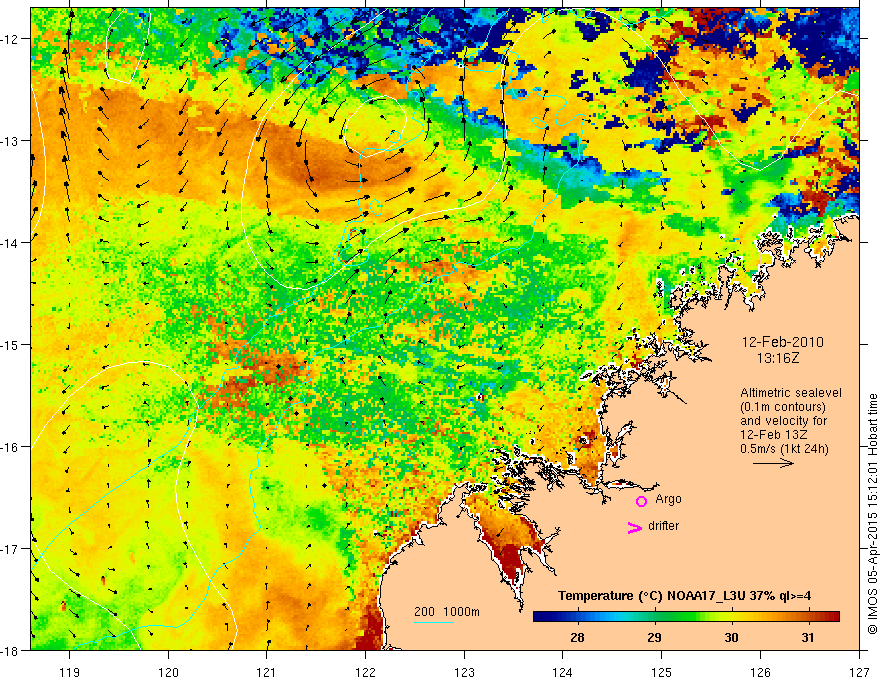Click the 'and velocity for' caption line
The height and width of the screenshot is (680, 880).
[783, 420]
